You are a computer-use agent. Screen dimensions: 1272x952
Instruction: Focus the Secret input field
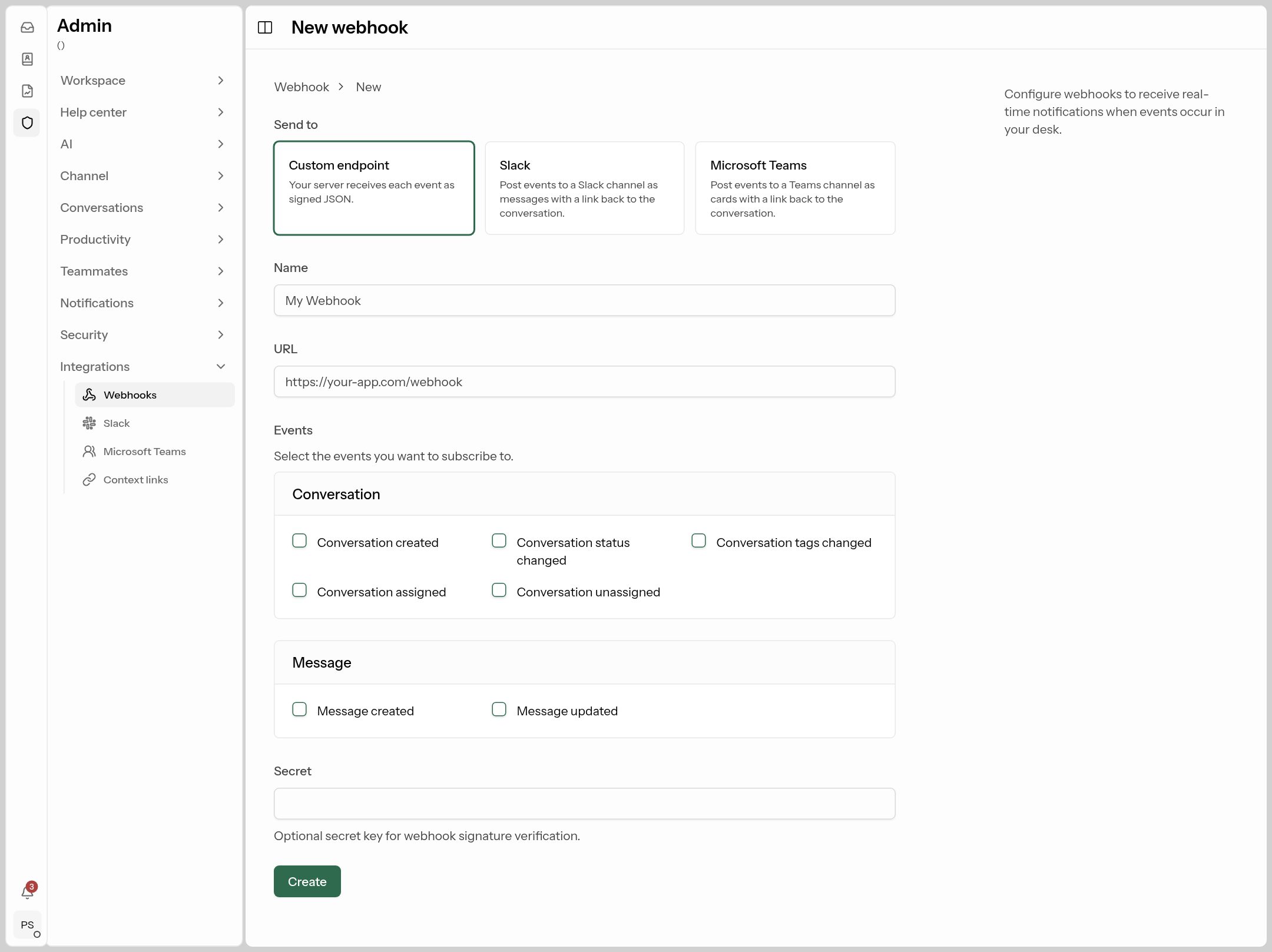tap(584, 804)
